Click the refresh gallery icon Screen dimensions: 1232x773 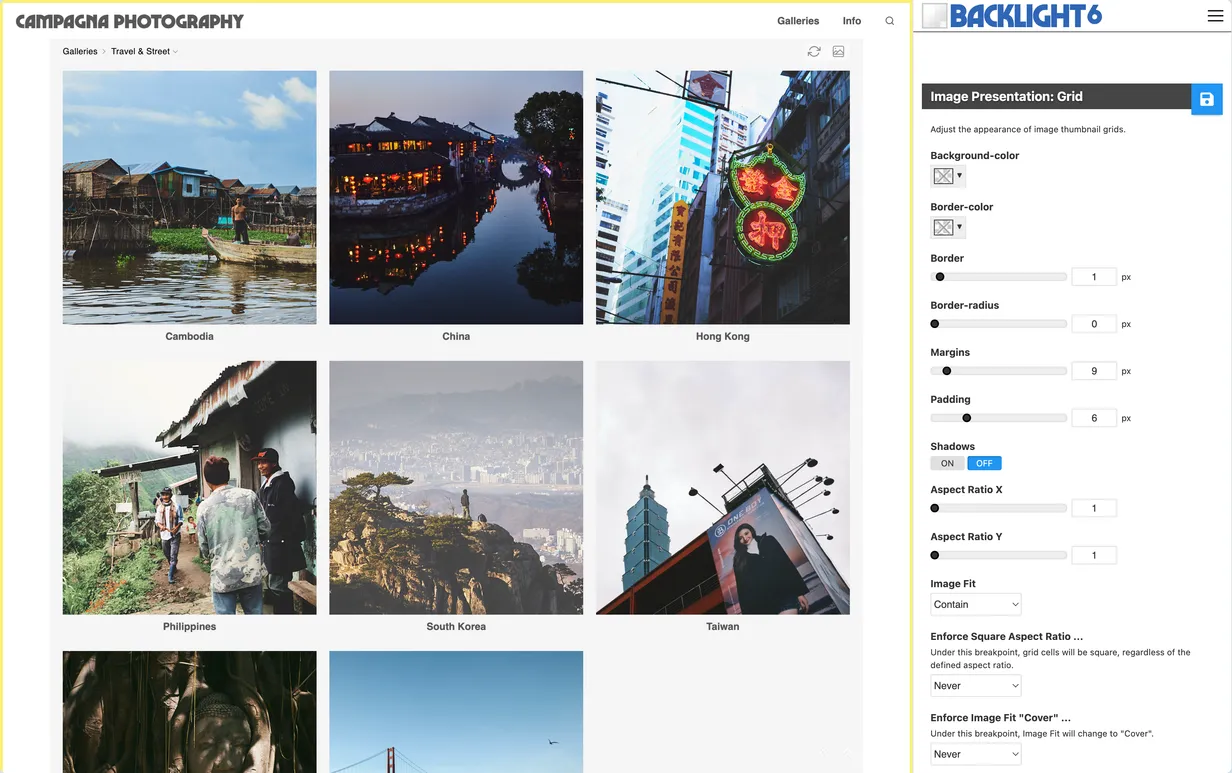814,51
